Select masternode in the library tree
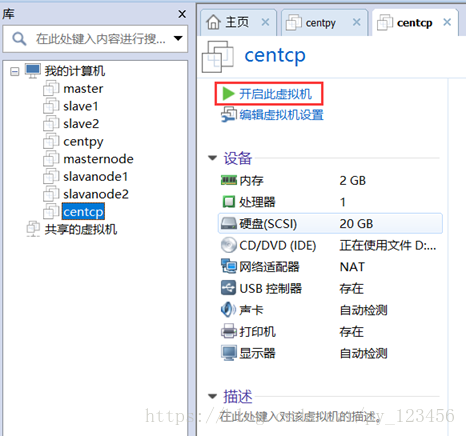 (x=98, y=159)
